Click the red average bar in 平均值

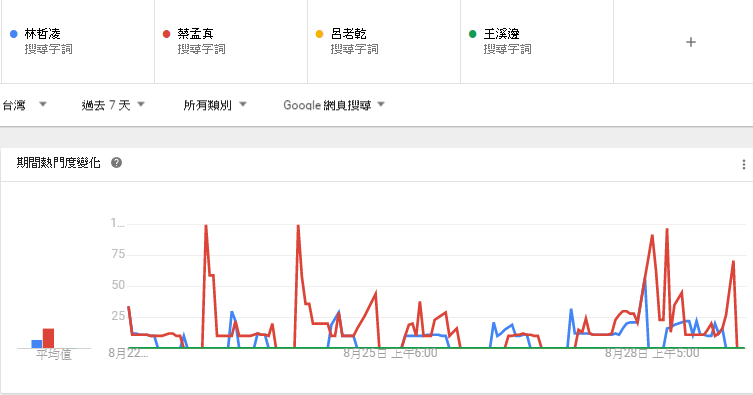point(49,338)
